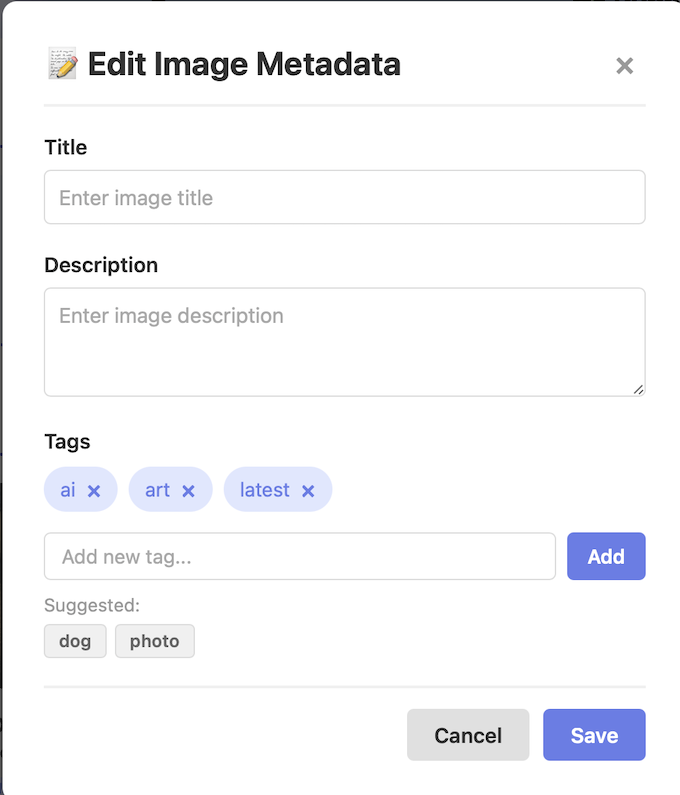
Task: Close the Edit Image Metadata dialog
Action: [x=625, y=66]
